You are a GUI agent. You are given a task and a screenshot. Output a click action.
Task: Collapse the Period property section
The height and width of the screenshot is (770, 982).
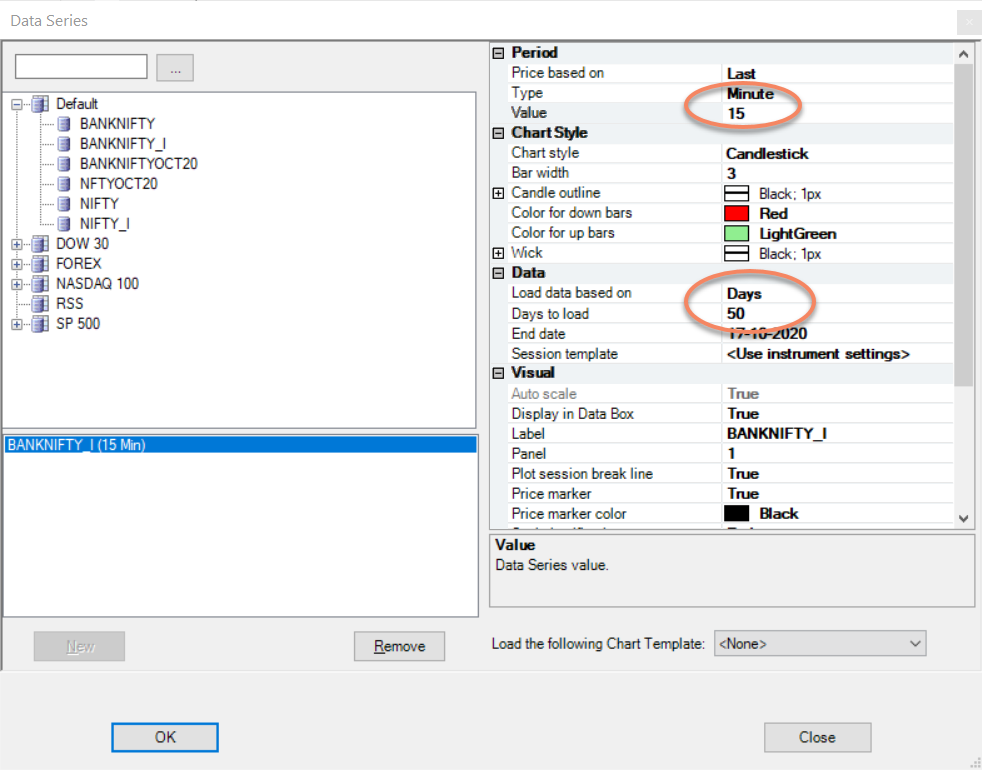click(x=499, y=53)
